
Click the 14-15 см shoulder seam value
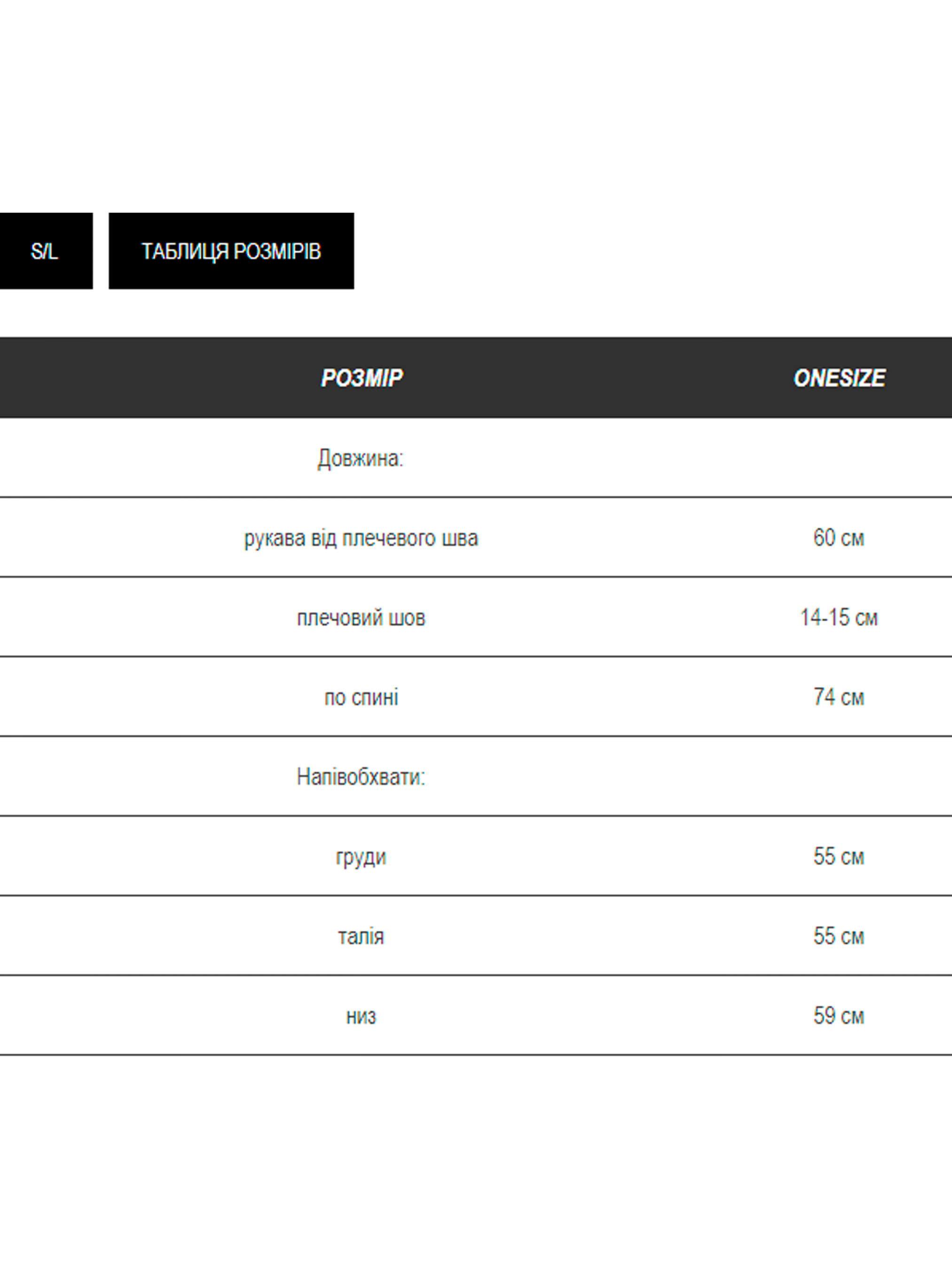point(838,618)
